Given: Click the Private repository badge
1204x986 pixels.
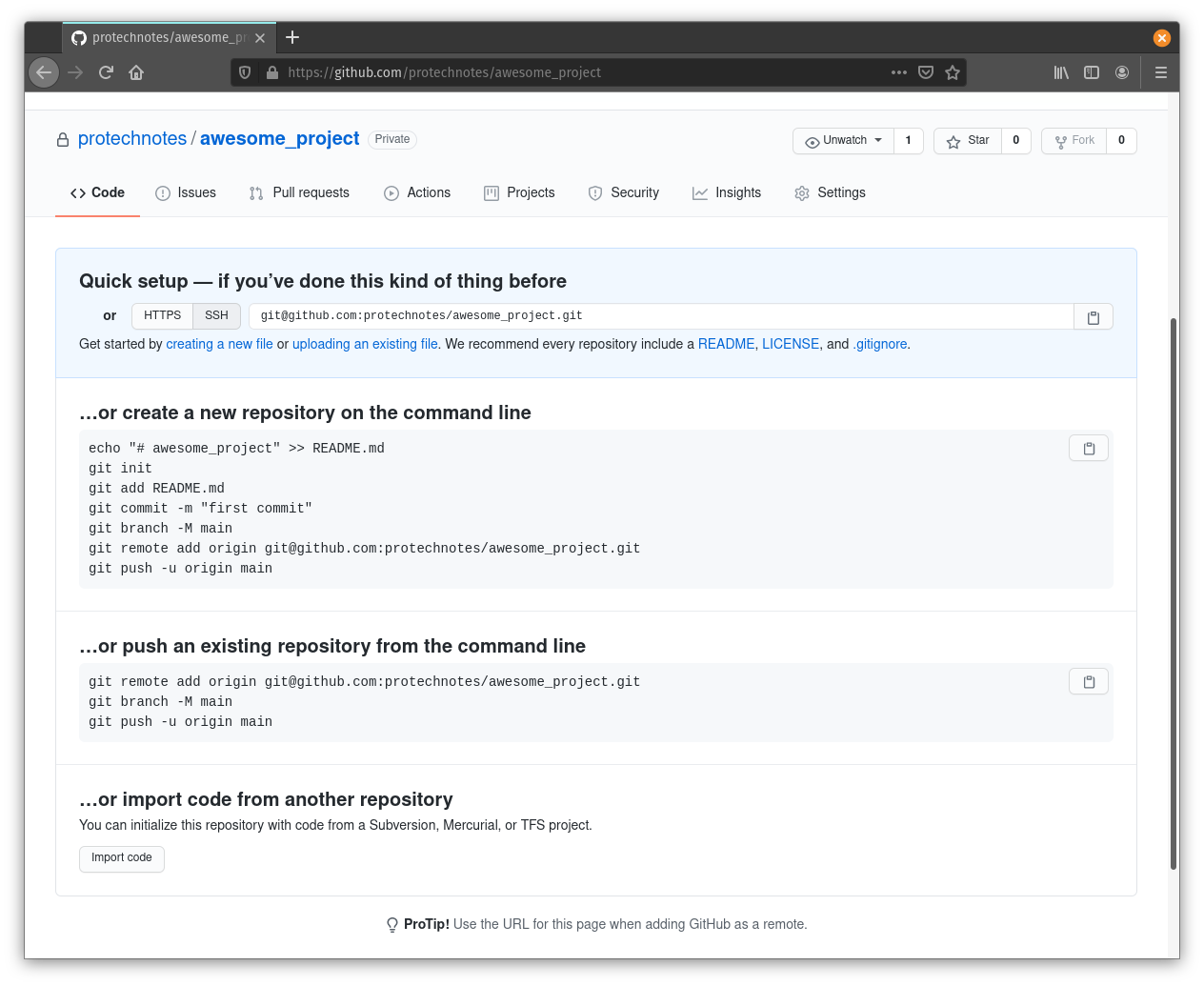Looking at the screenshot, I should pyautogui.click(x=392, y=139).
